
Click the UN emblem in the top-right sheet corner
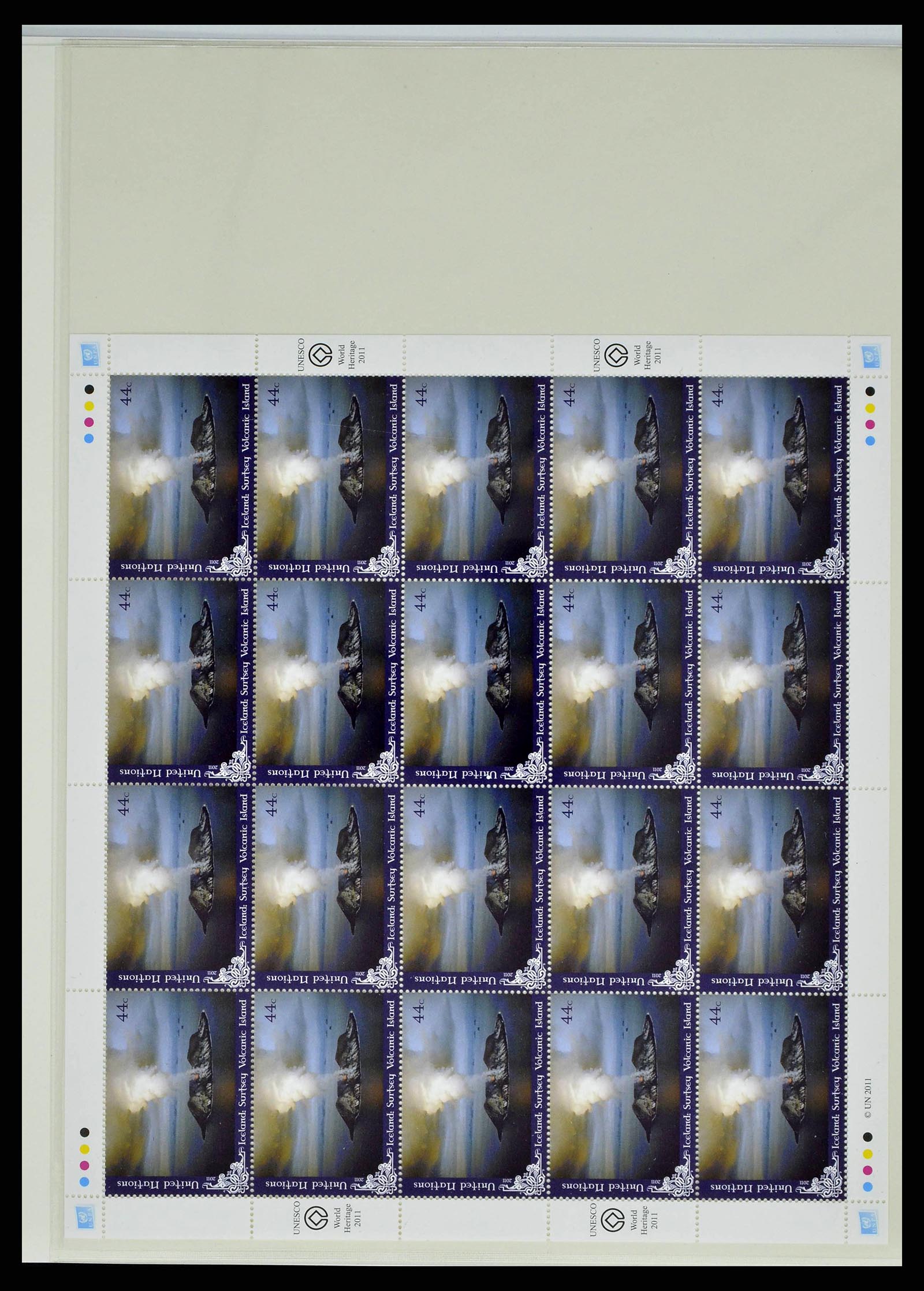click(x=869, y=353)
